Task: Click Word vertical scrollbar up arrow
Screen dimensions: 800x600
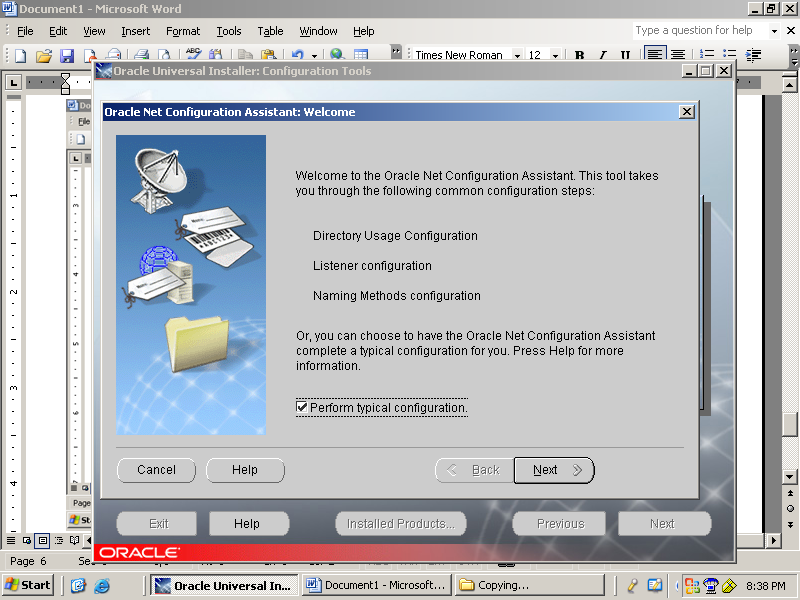Action: [x=790, y=85]
